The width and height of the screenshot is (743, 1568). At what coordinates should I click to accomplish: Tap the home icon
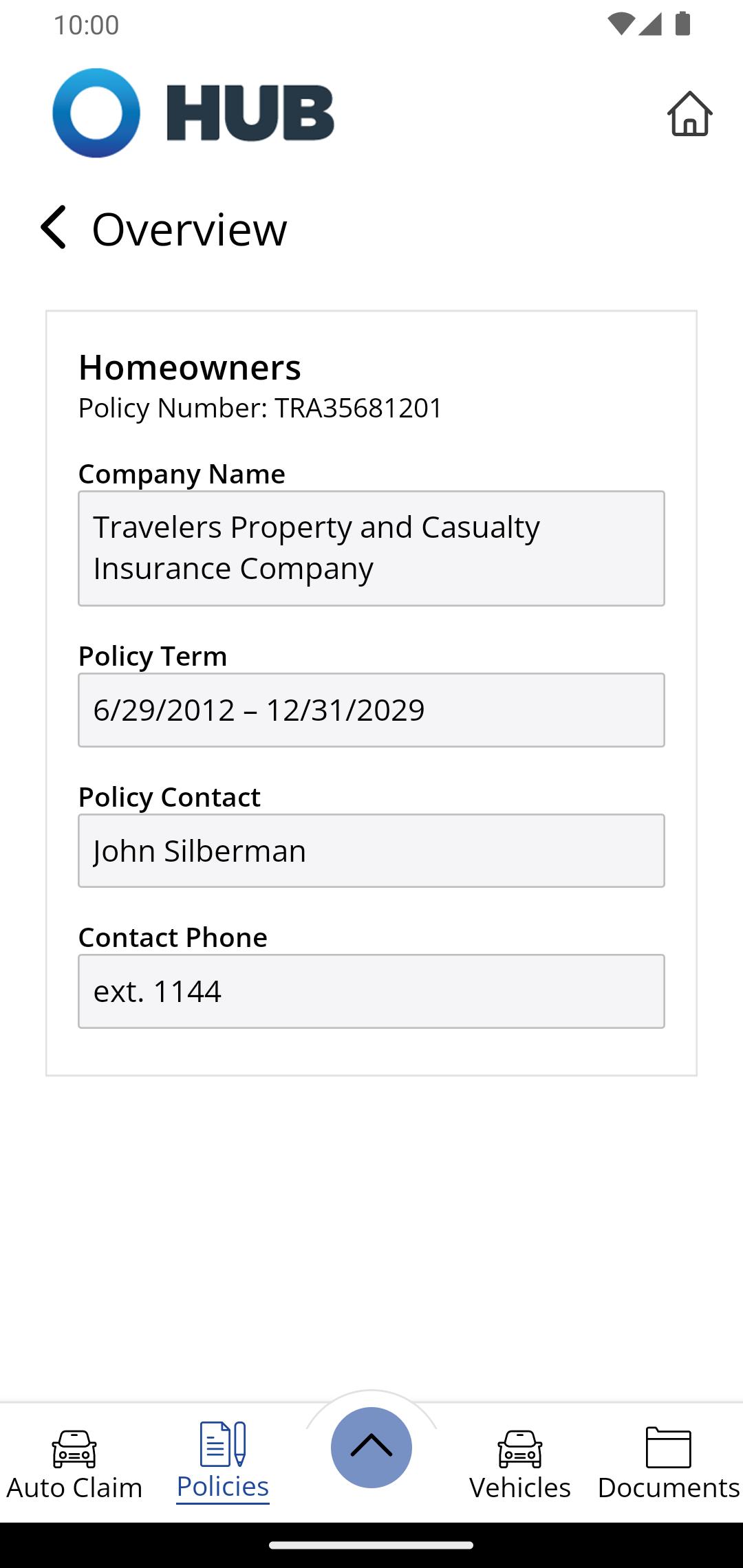689,113
